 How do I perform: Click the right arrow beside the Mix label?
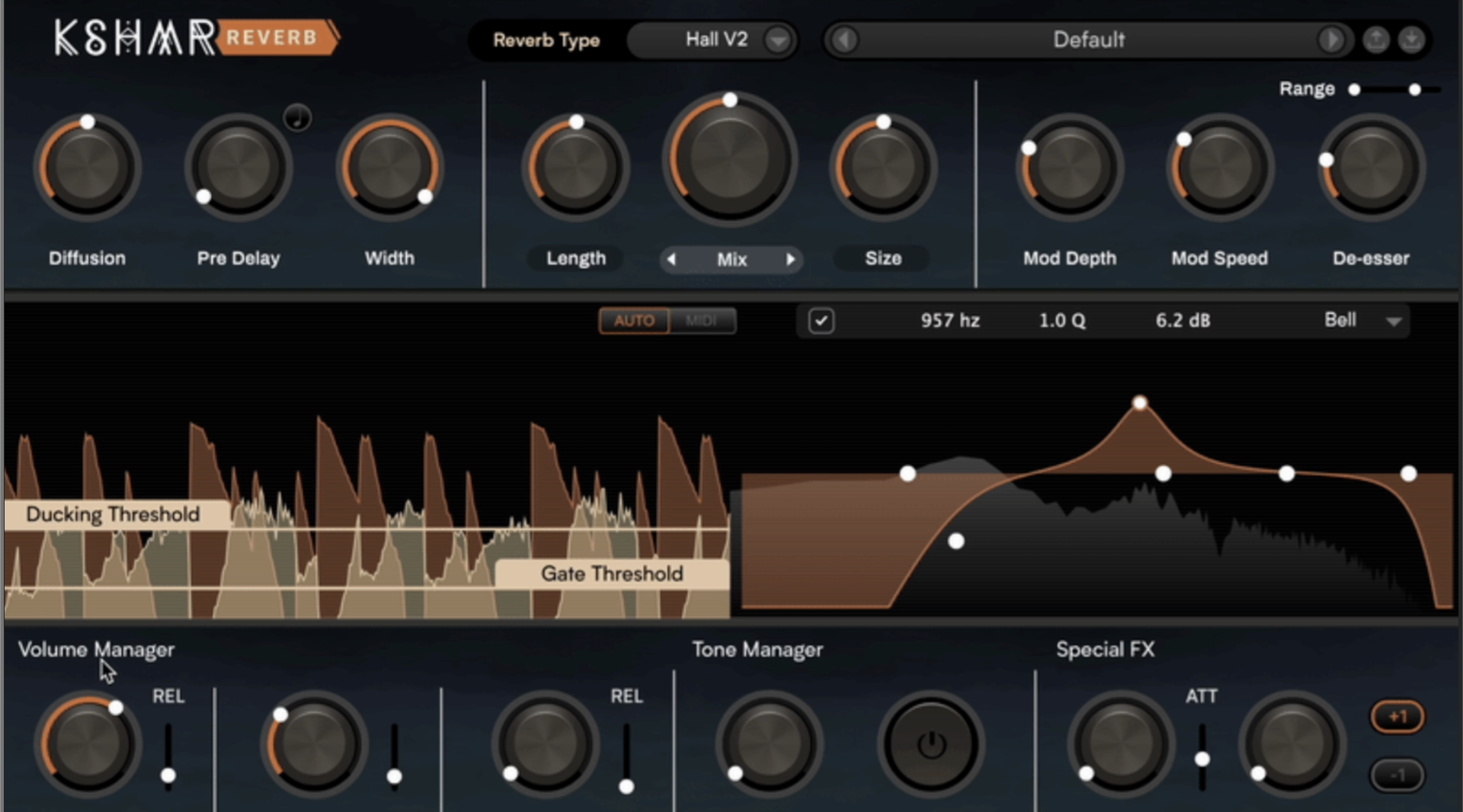(790, 260)
